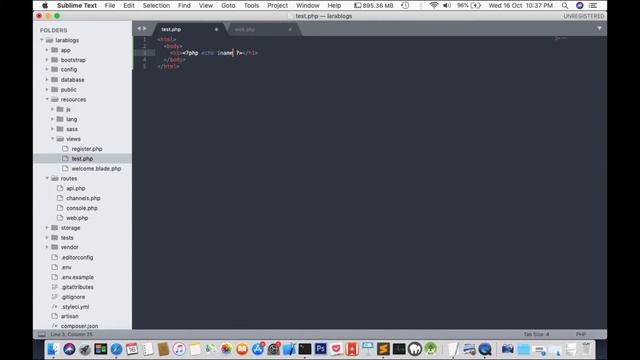Open the Goto menu
The width and height of the screenshot is (640, 360).
[x=228, y=5]
